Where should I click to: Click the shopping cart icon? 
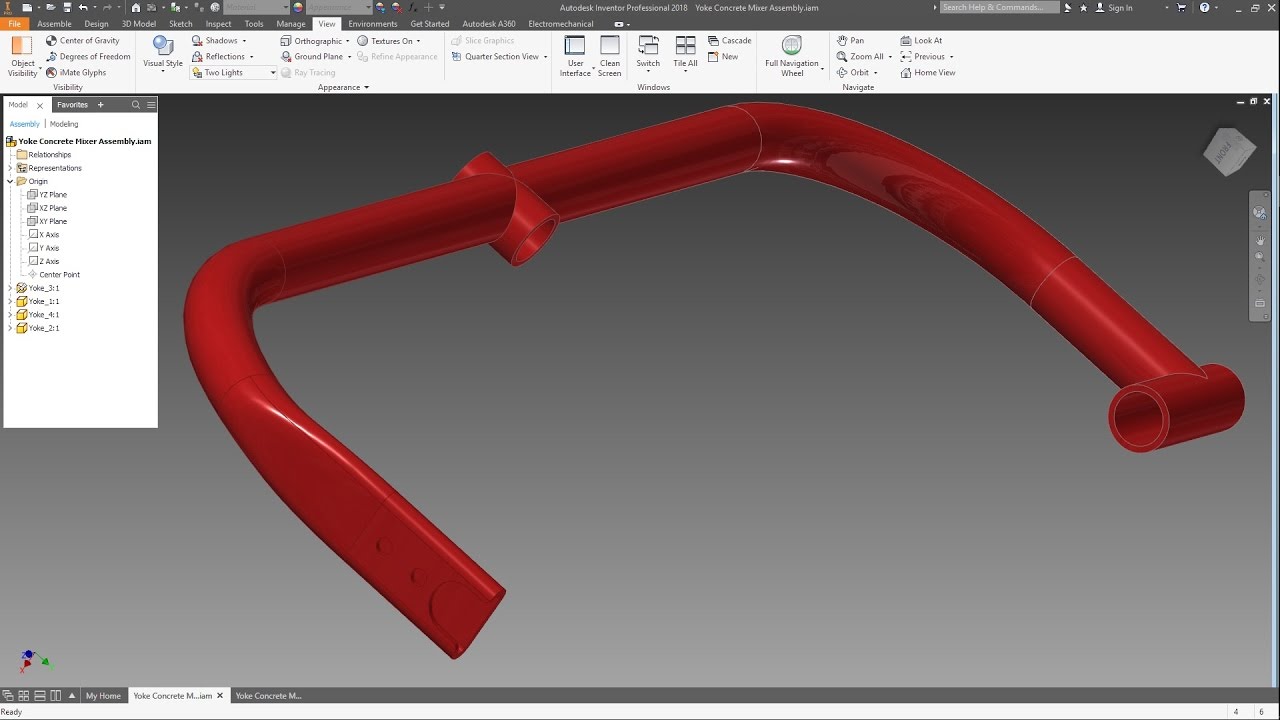(x=1181, y=7)
